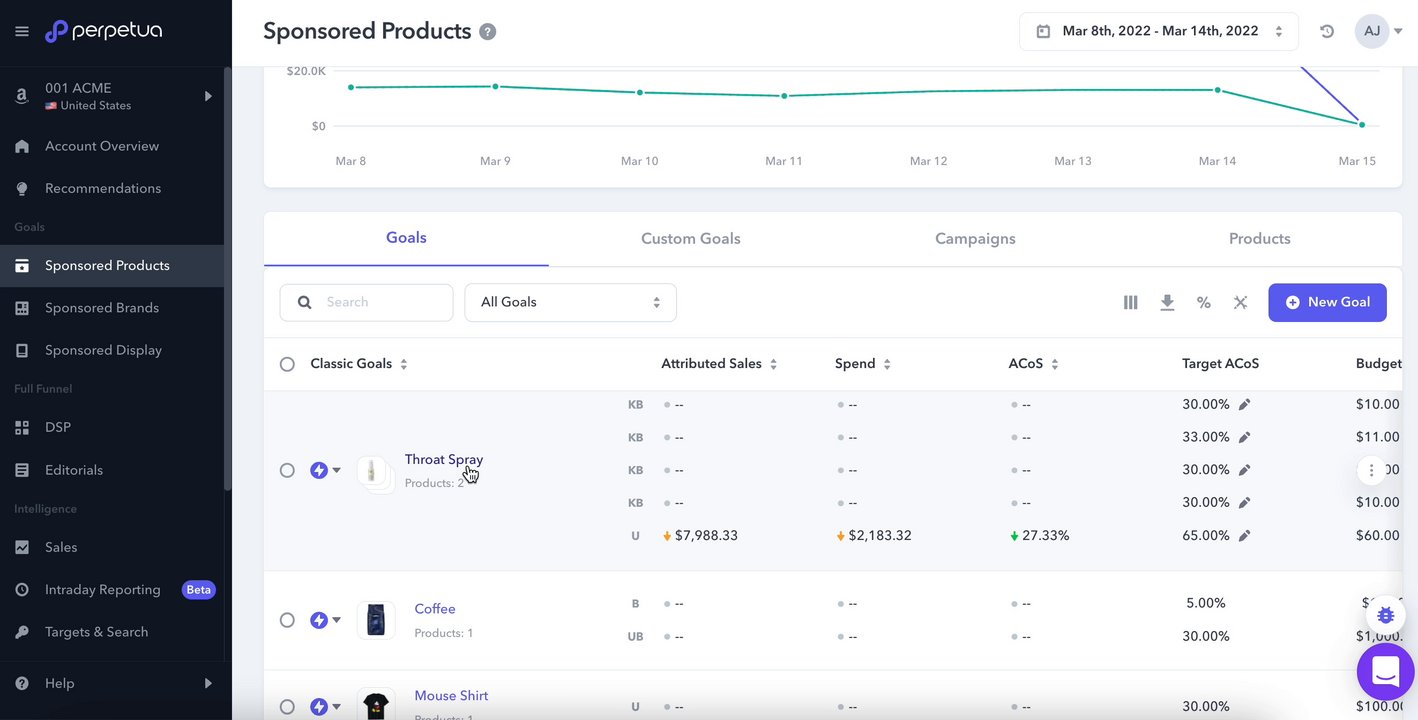Image resolution: width=1418 pixels, height=720 pixels.
Task: Toggle the select-all Classic Goals radio
Action: tap(287, 364)
